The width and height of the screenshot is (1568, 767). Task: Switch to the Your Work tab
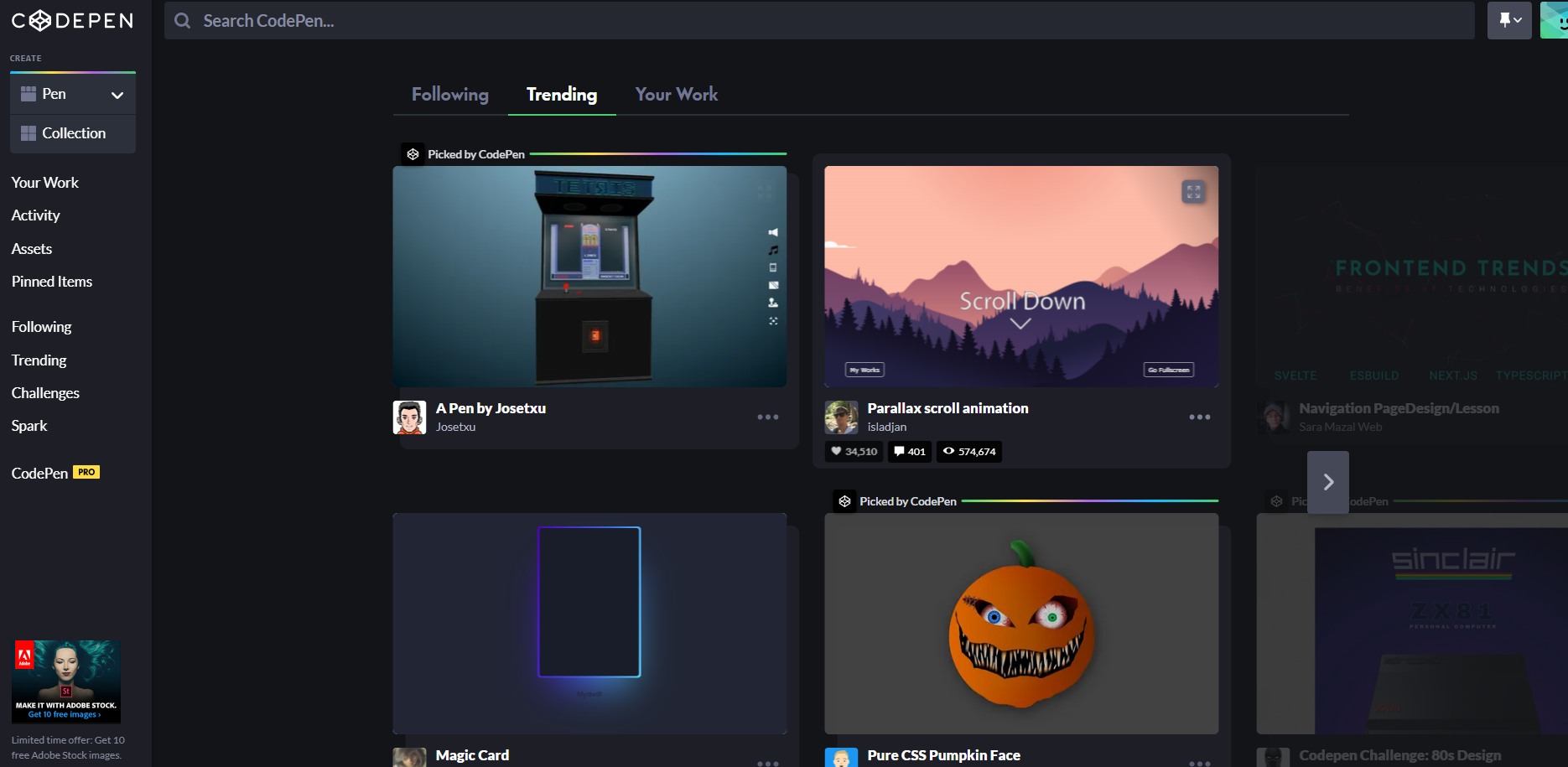tap(677, 95)
